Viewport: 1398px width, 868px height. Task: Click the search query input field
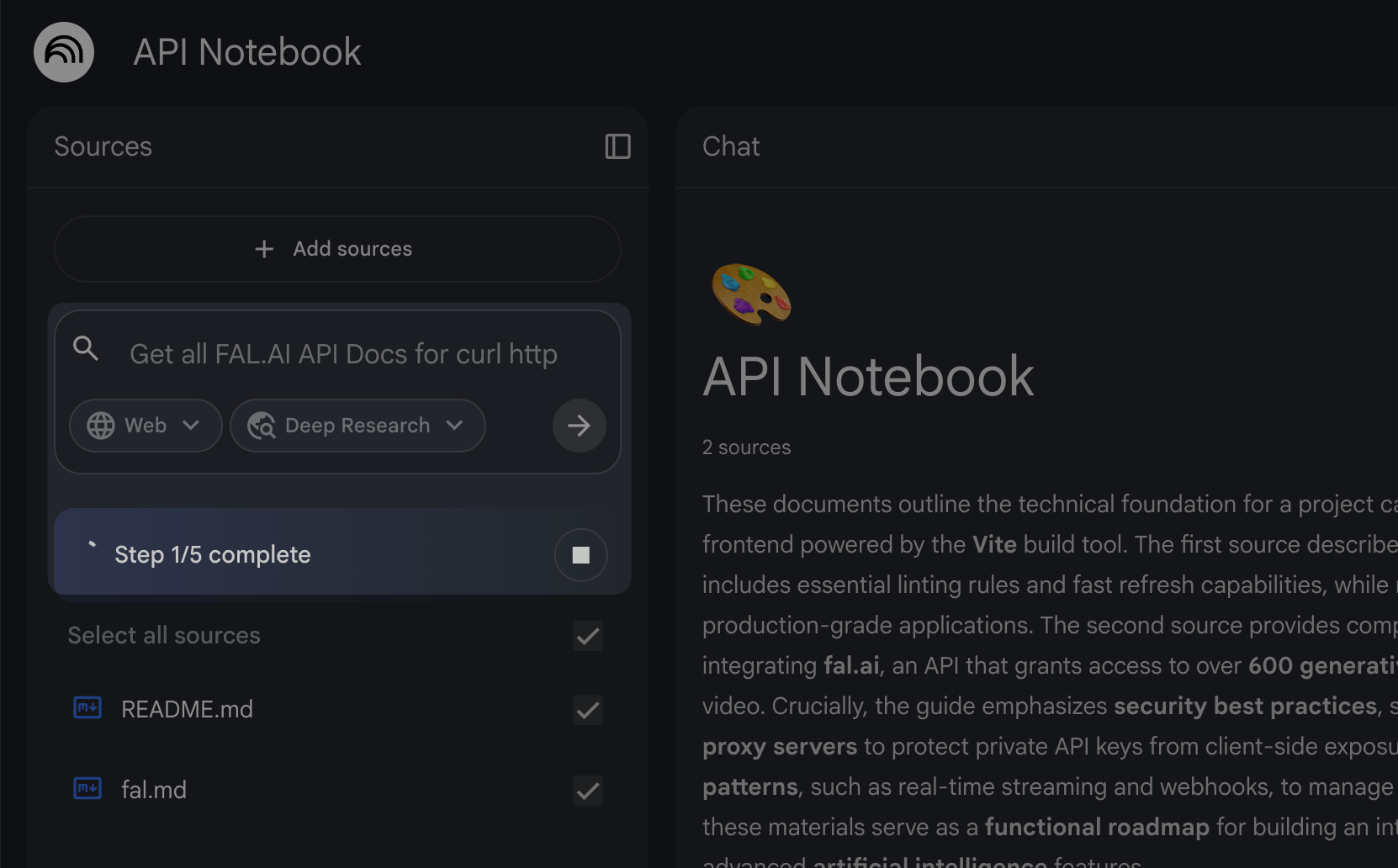[343, 354]
